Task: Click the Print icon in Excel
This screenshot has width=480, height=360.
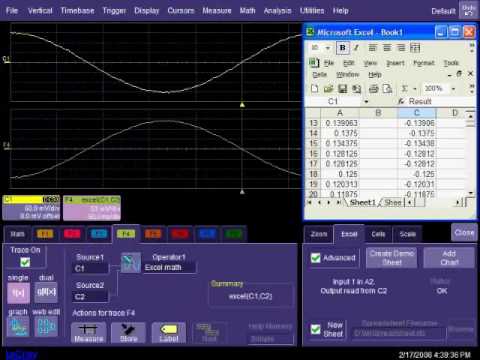Action: pos(374,89)
